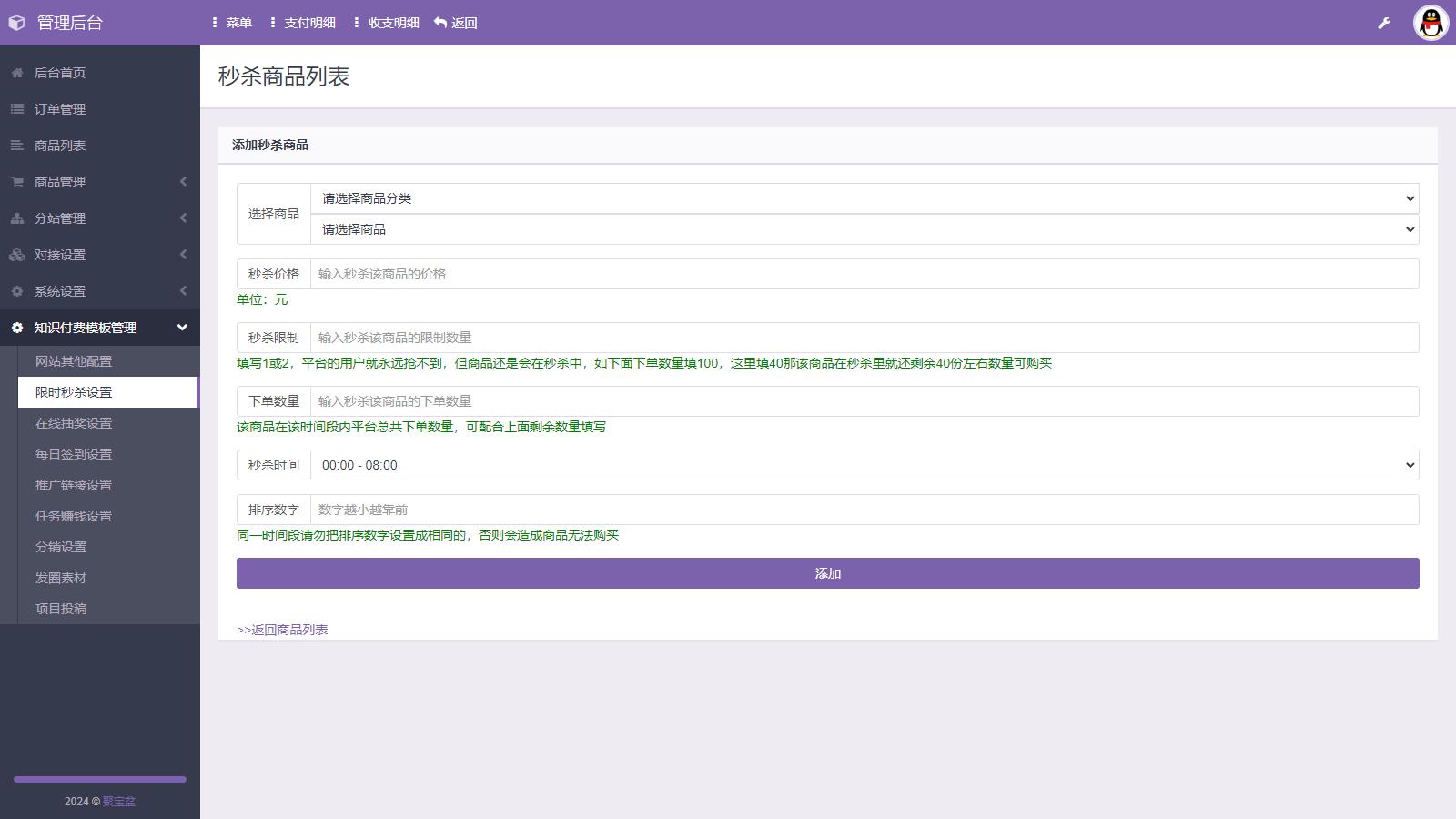Click the sitemap icon beside 分站管理
1456x819 pixels.
click(17, 218)
